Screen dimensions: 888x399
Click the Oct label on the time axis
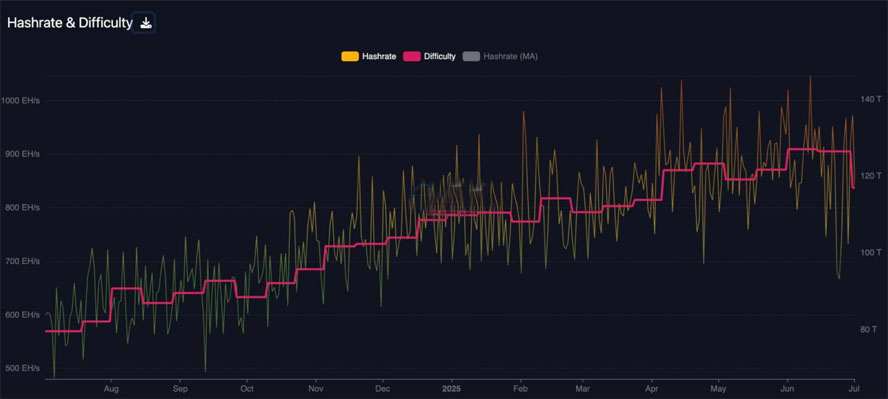pos(247,389)
